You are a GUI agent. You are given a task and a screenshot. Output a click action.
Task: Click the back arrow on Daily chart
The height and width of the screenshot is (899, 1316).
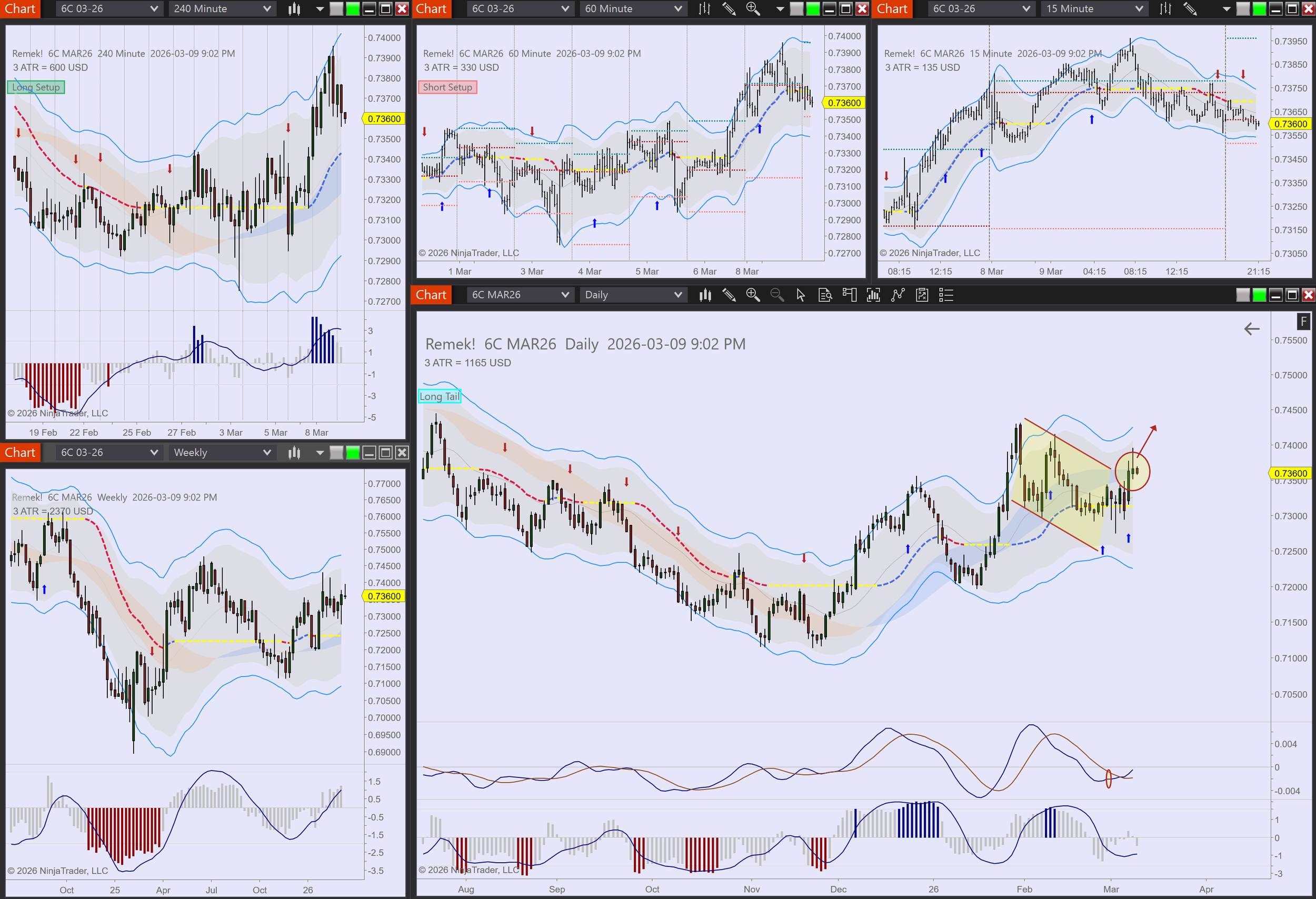point(1251,329)
